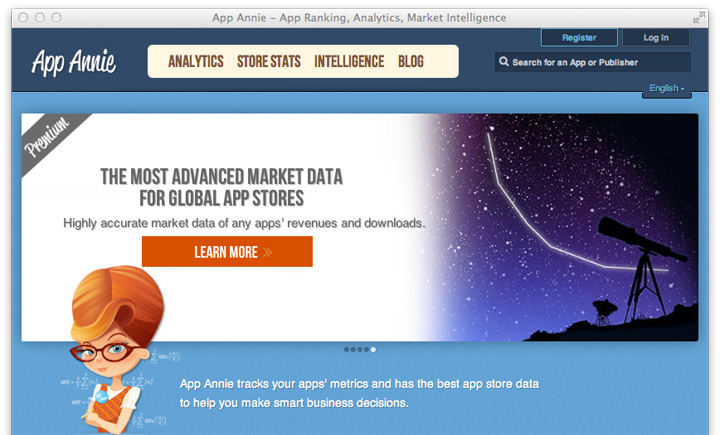Click headline 'The Most Advanced Market Data'
This screenshot has width=720, height=435.
[221, 177]
